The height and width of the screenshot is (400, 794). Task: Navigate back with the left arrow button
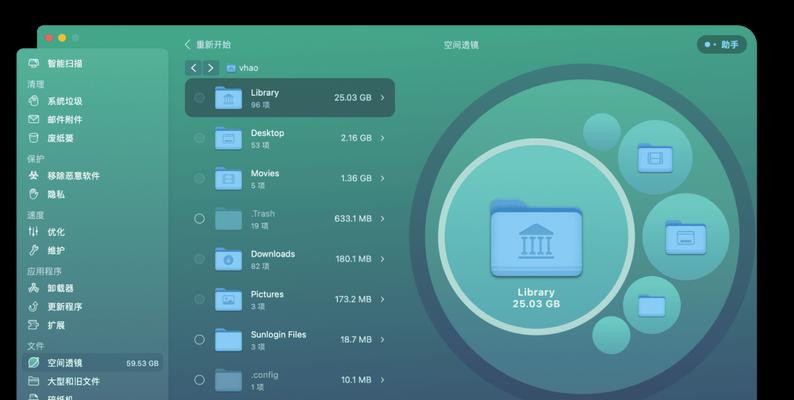tap(193, 68)
